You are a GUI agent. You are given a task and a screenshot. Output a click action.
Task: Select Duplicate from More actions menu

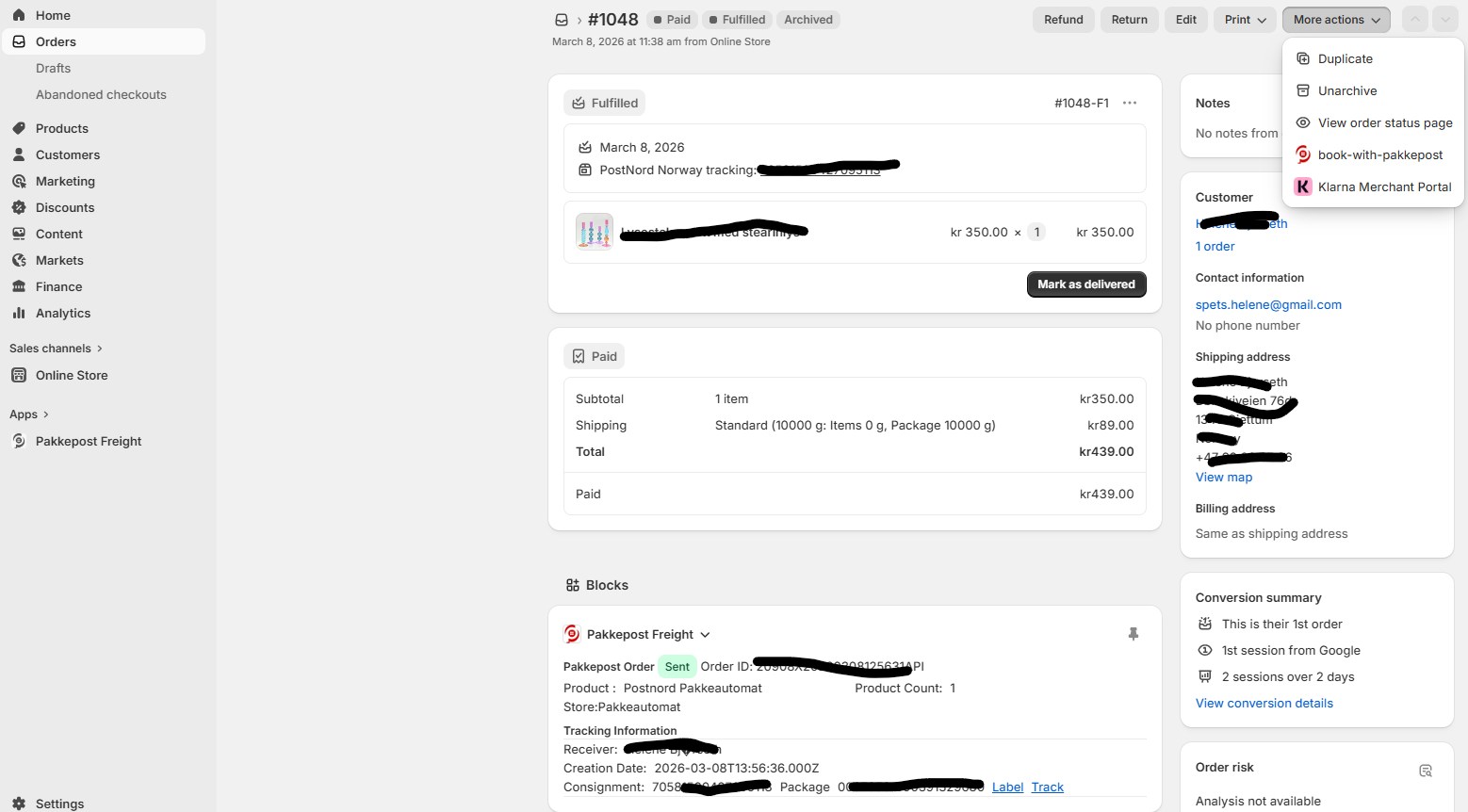[1374, 58]
